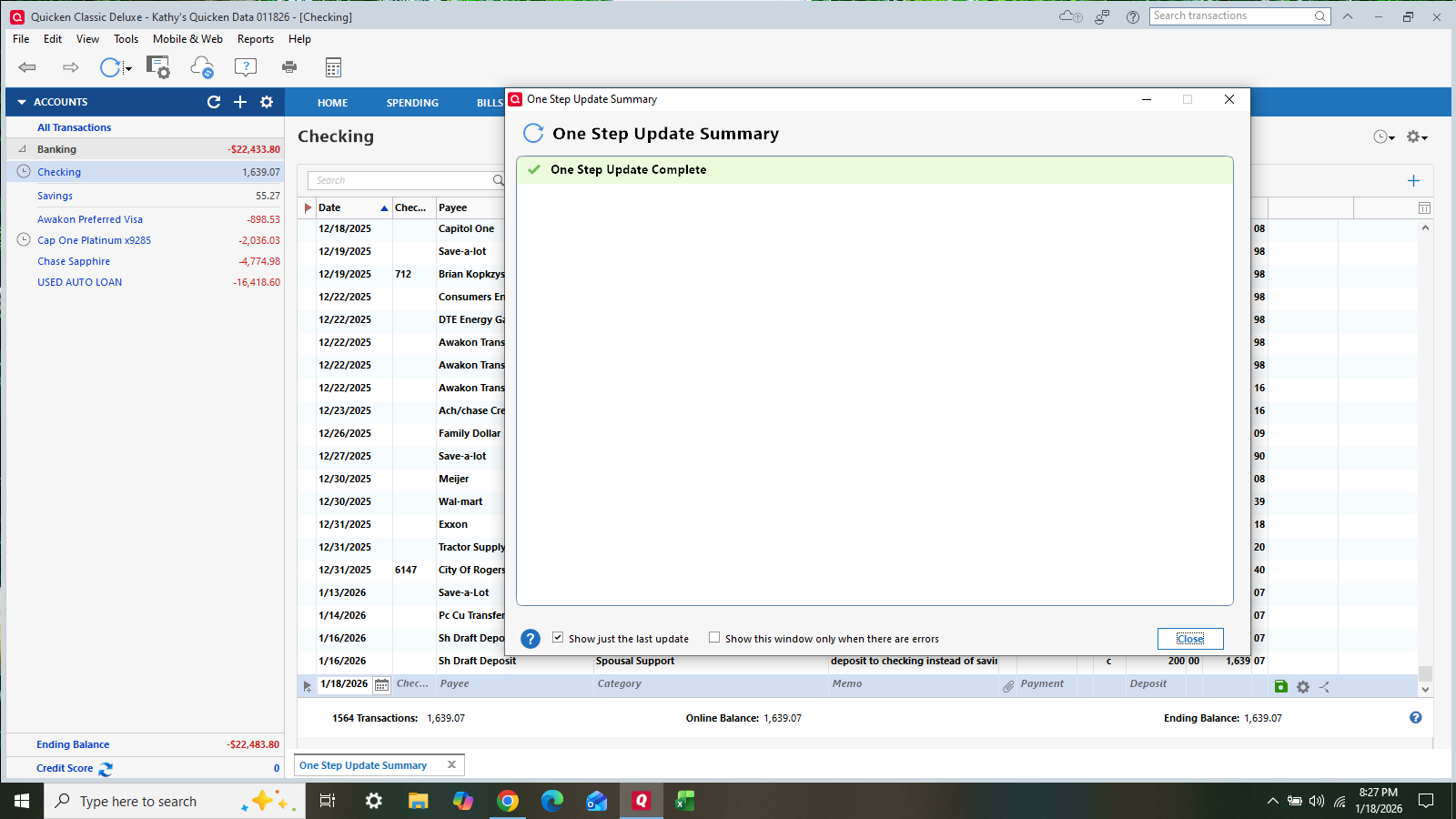Run One Step Update from the toolbar

click(x=110, y=67)
